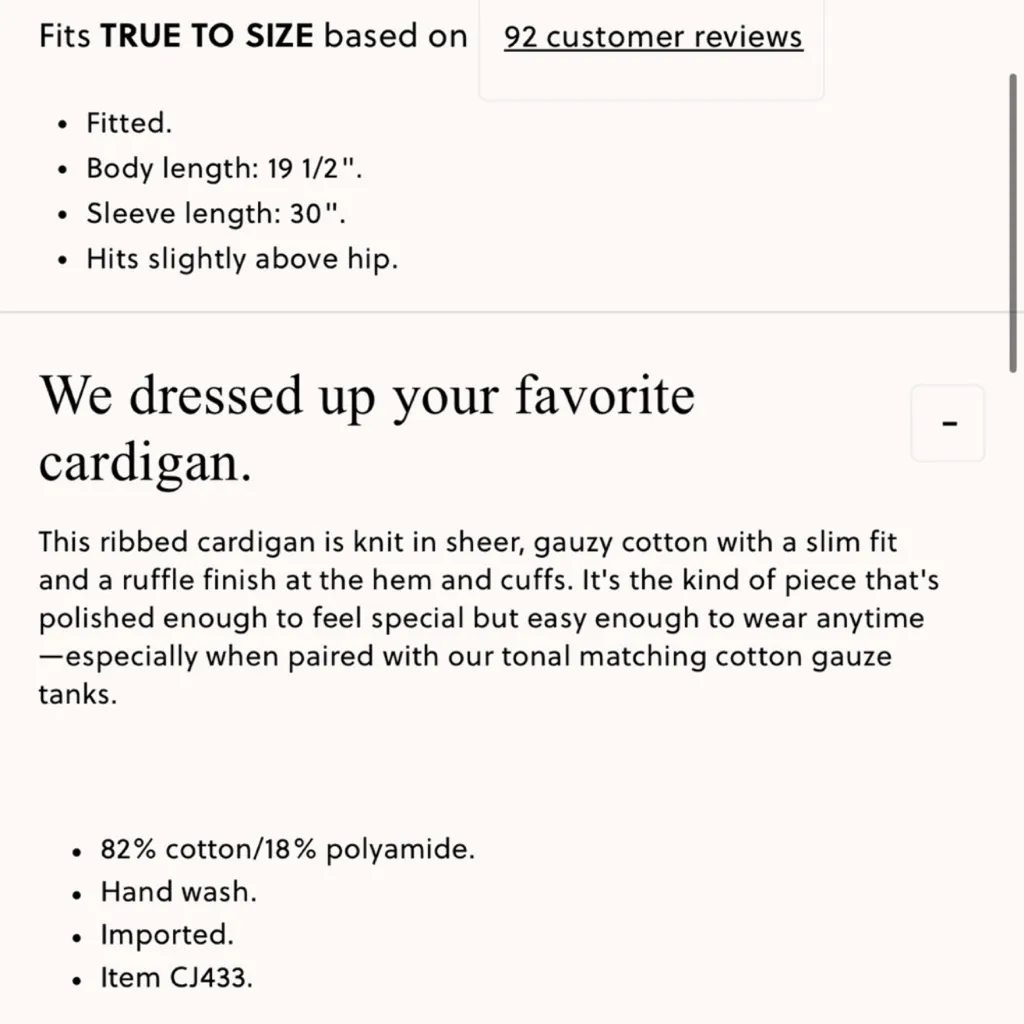Click the Sleeve length 30 inch detail
This screenshot has height=1024, width=1024.
tap(216, 213)
